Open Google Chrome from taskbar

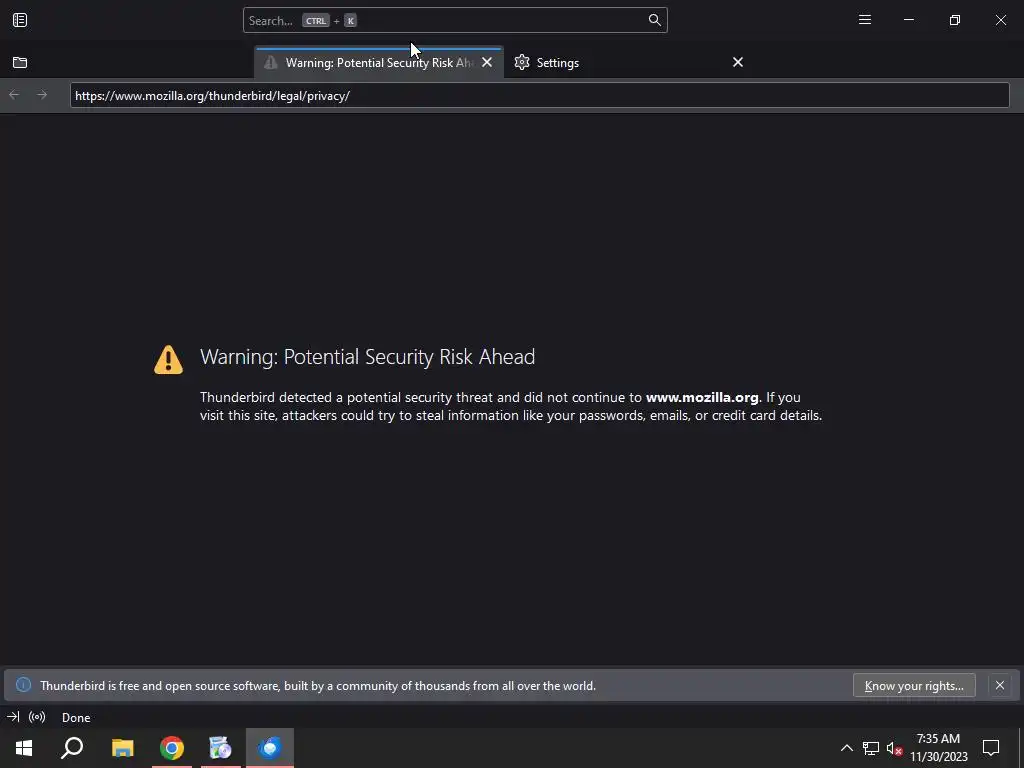(x=172, y=748)
